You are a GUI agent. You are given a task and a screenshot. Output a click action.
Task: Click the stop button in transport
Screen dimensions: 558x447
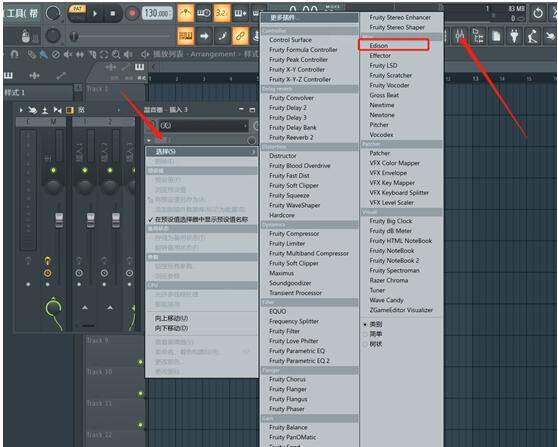click(x=113, y=14)
